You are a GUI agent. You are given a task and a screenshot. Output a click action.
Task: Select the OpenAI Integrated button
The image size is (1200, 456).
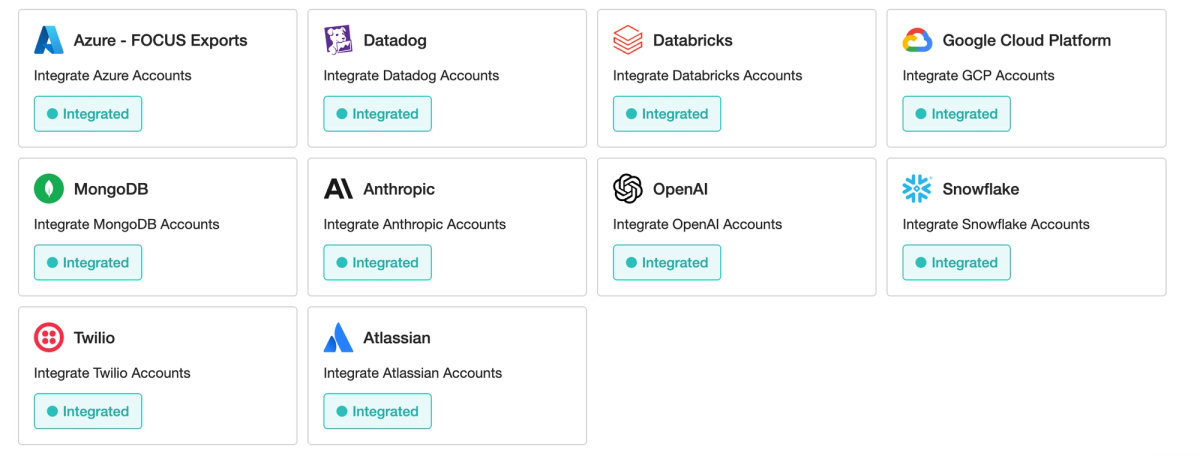tap(667, 263)
